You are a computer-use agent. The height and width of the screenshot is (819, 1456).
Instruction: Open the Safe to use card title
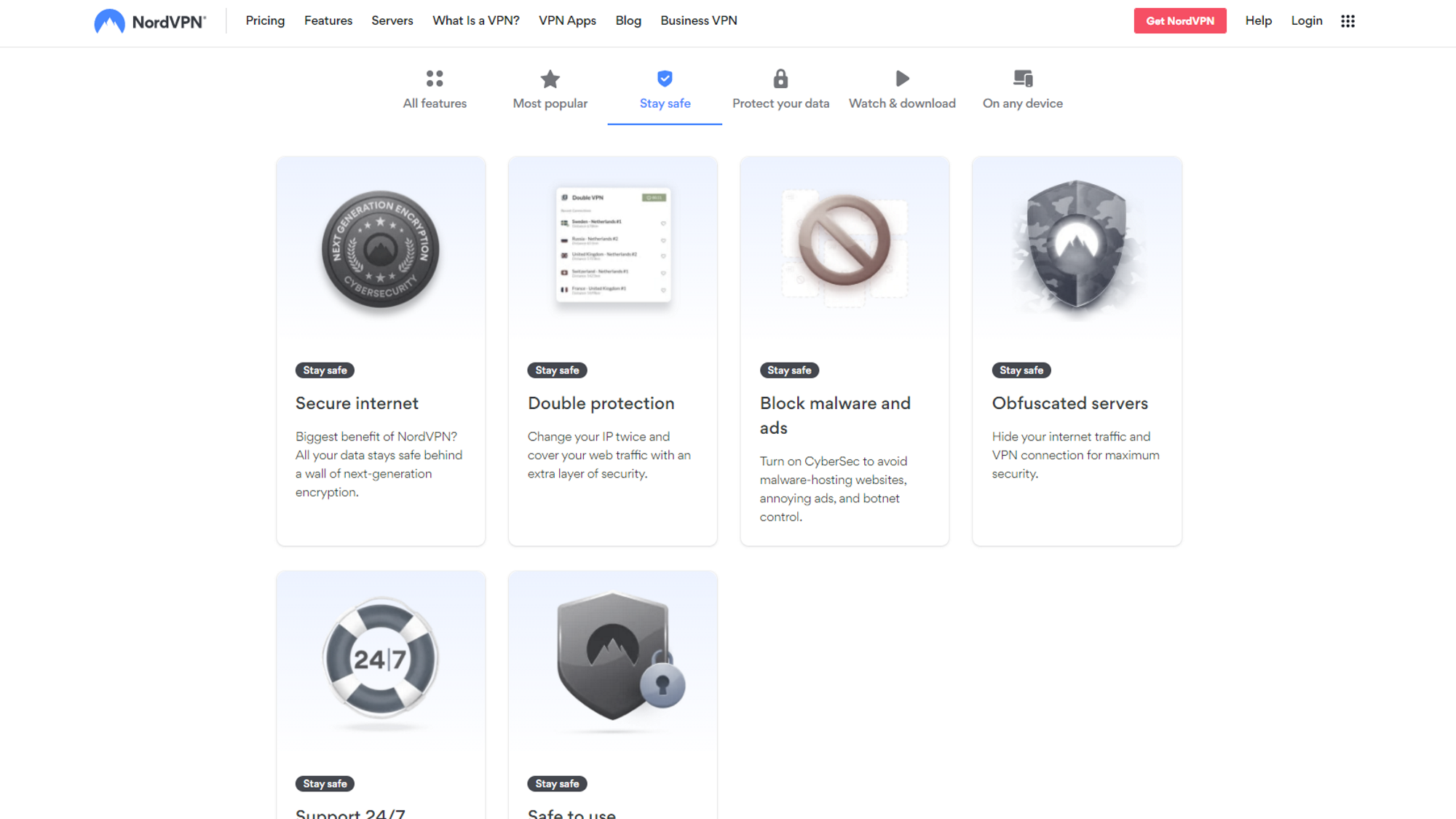(x=571, y=812)
